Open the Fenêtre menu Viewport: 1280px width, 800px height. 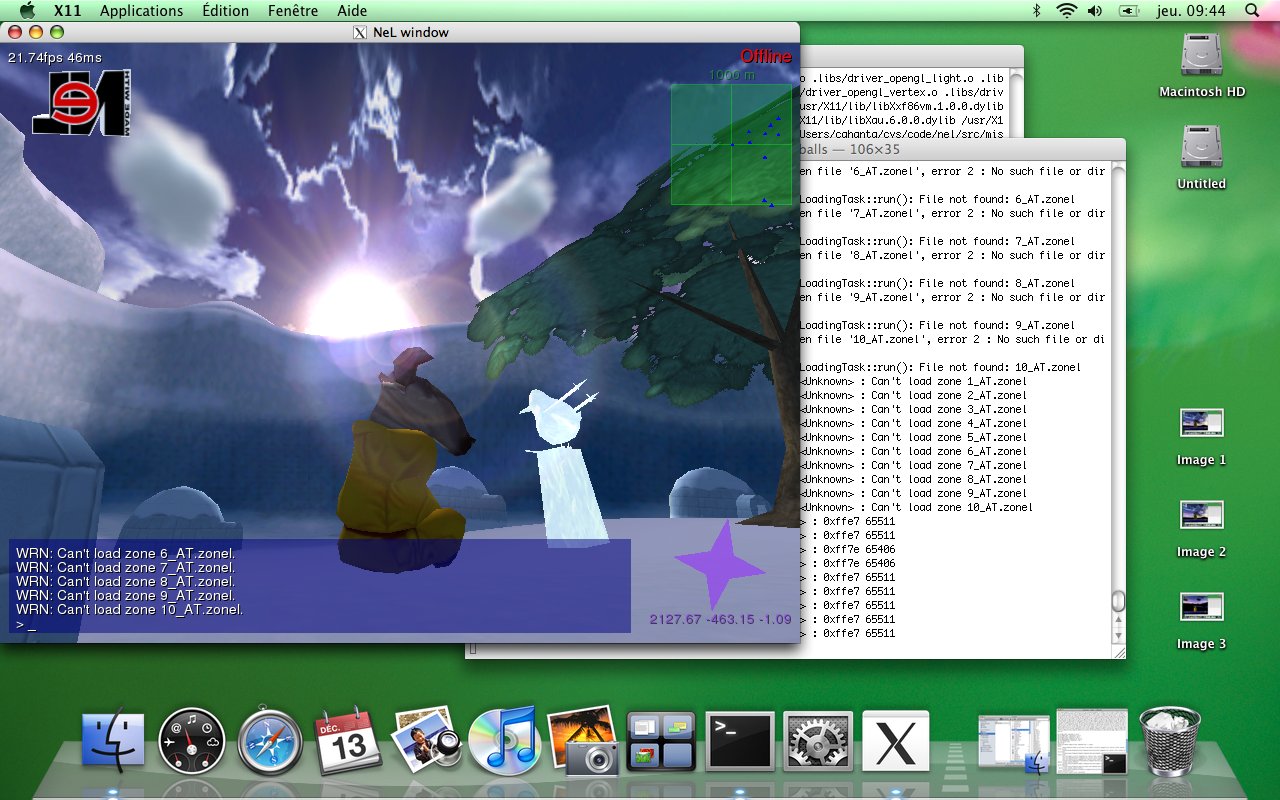293,10
